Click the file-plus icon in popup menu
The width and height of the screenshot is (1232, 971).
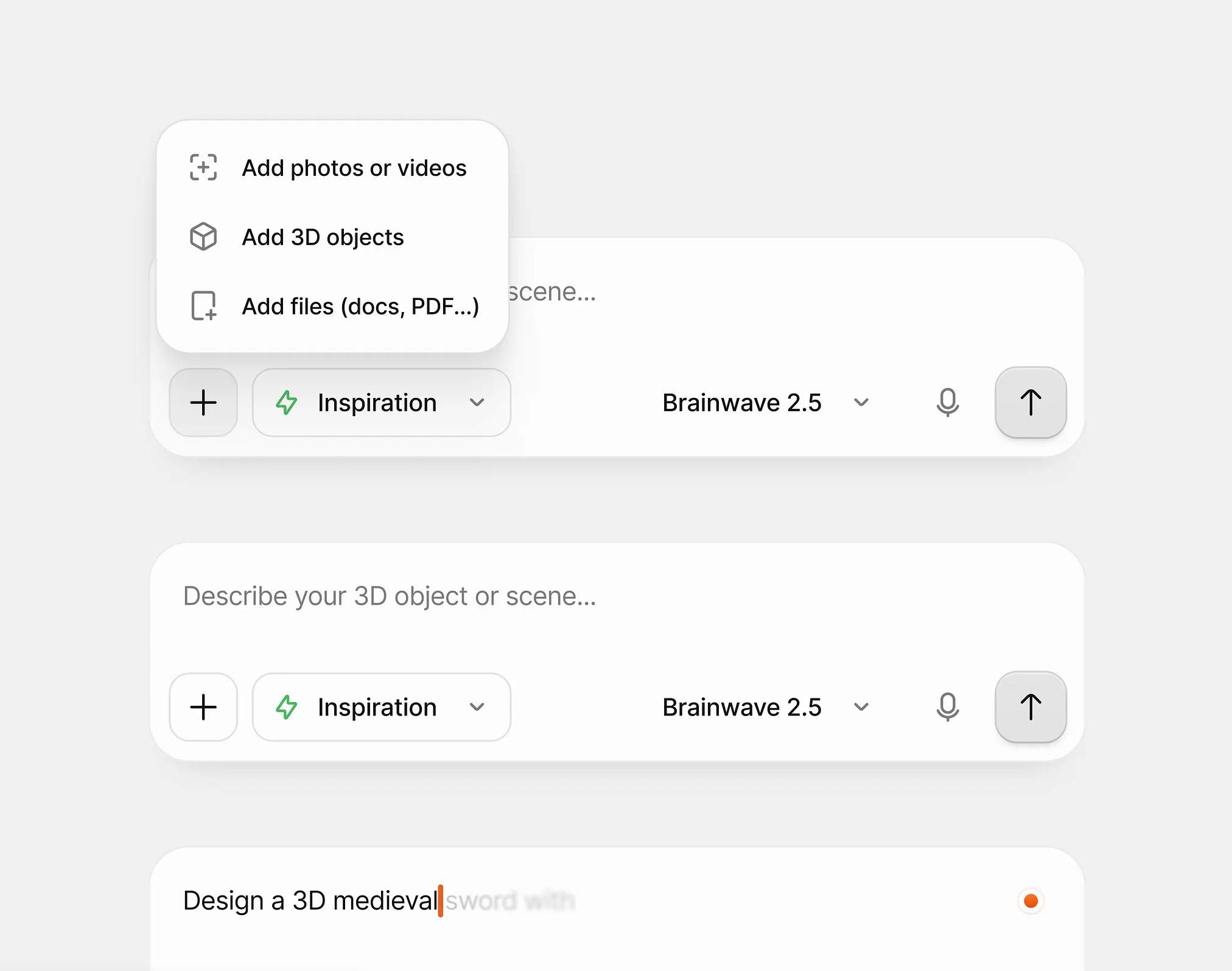203,306
